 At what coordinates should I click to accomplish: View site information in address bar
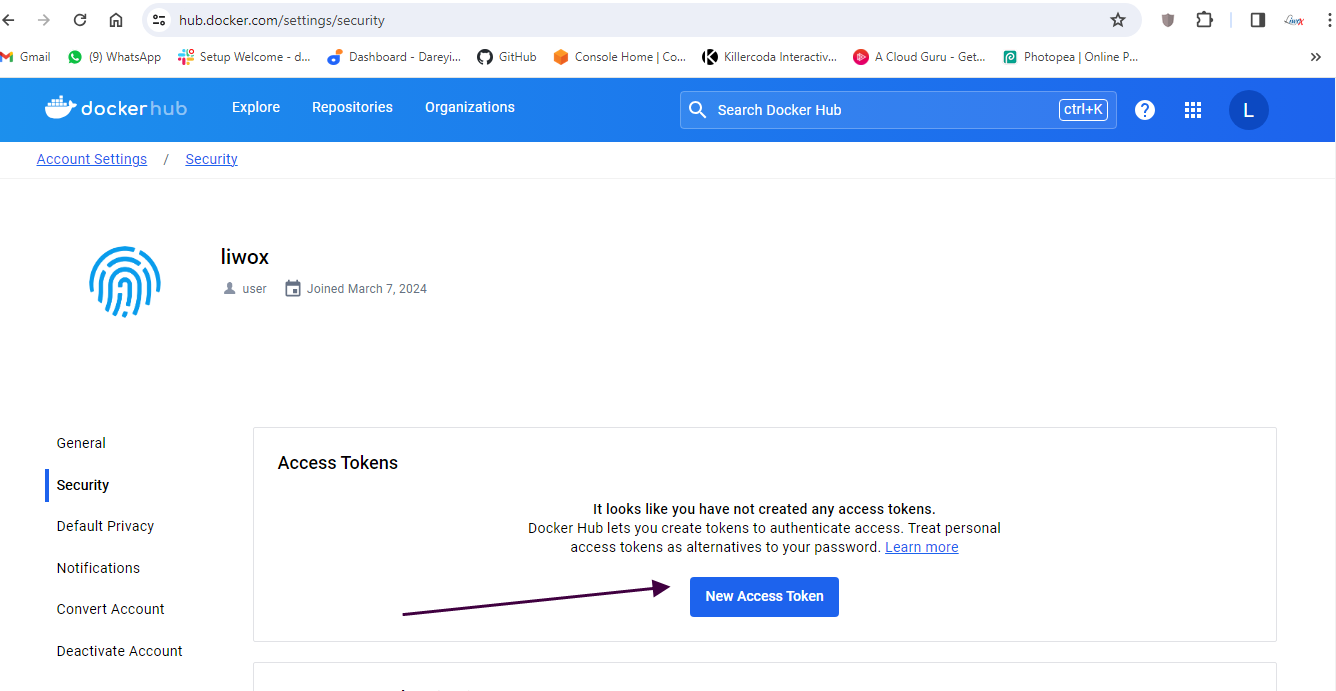[x=159, y=20]
